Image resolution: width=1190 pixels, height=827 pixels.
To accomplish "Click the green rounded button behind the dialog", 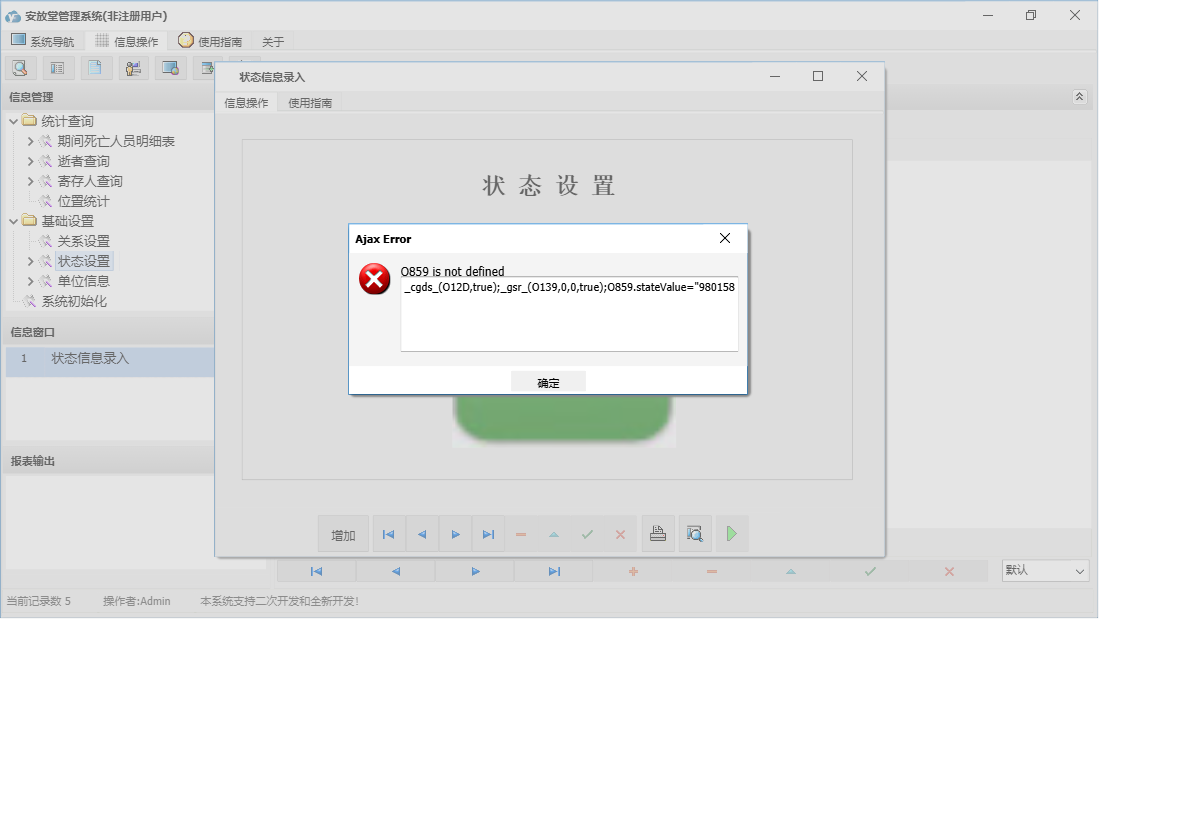I will (562, 418).
